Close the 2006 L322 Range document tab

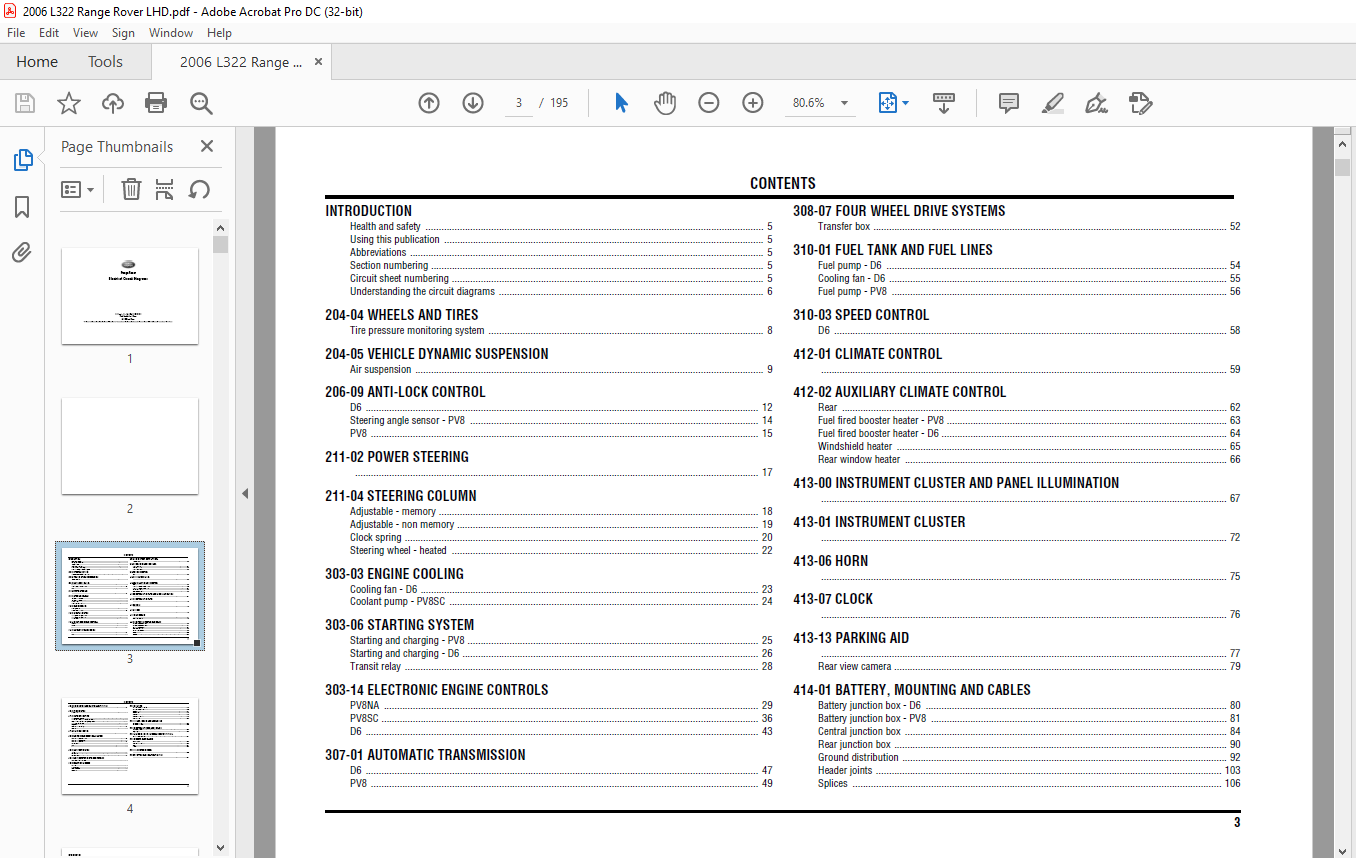click(x=319, y=62)
